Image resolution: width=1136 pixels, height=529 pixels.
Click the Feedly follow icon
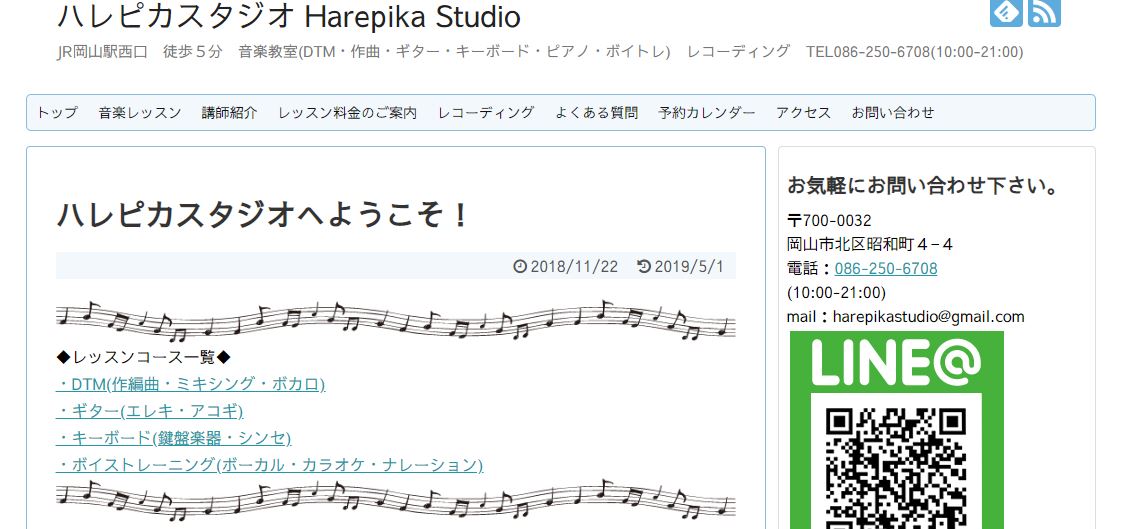click(x=1006, y=12)
